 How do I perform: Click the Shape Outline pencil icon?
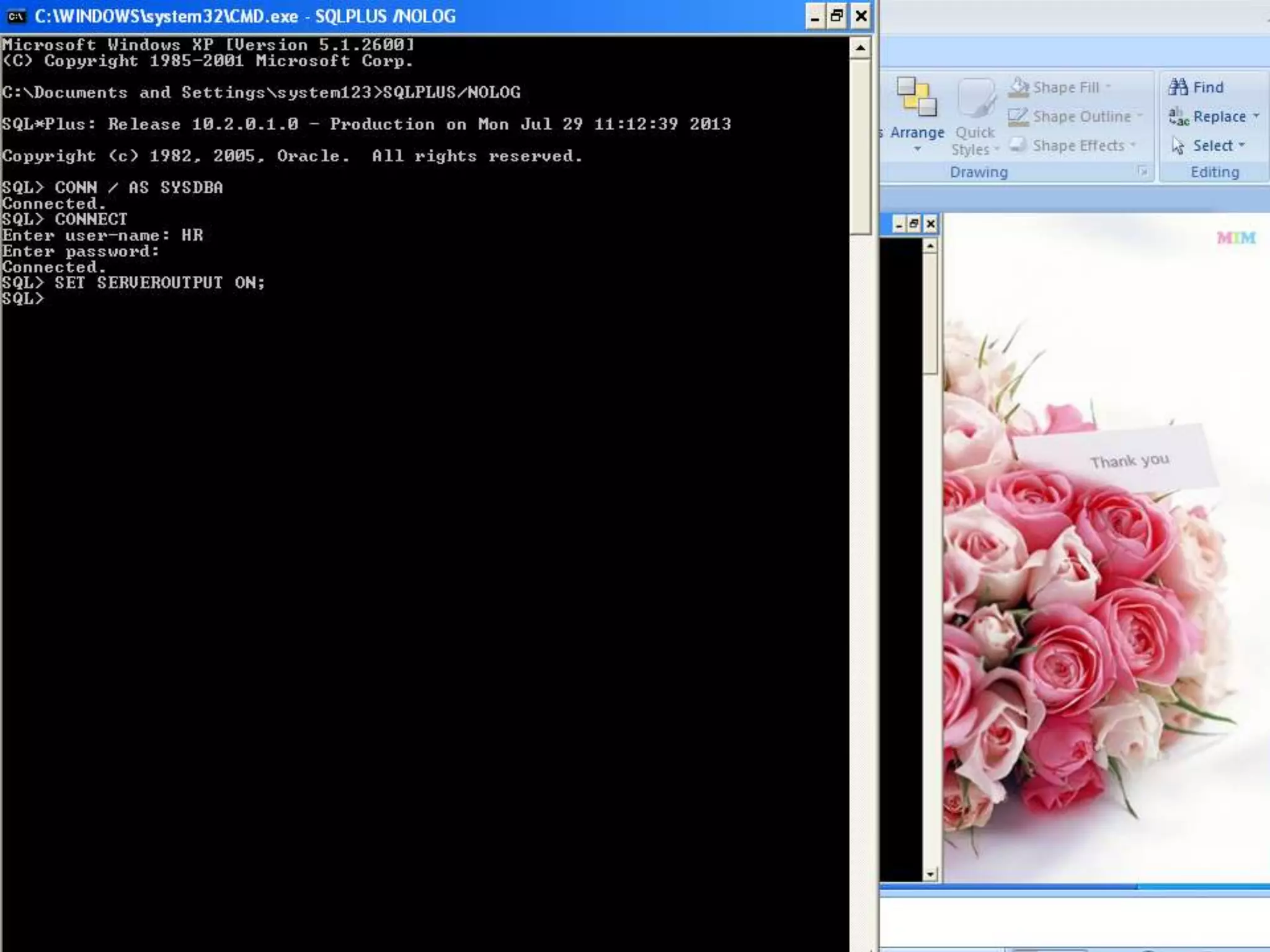1018,117
